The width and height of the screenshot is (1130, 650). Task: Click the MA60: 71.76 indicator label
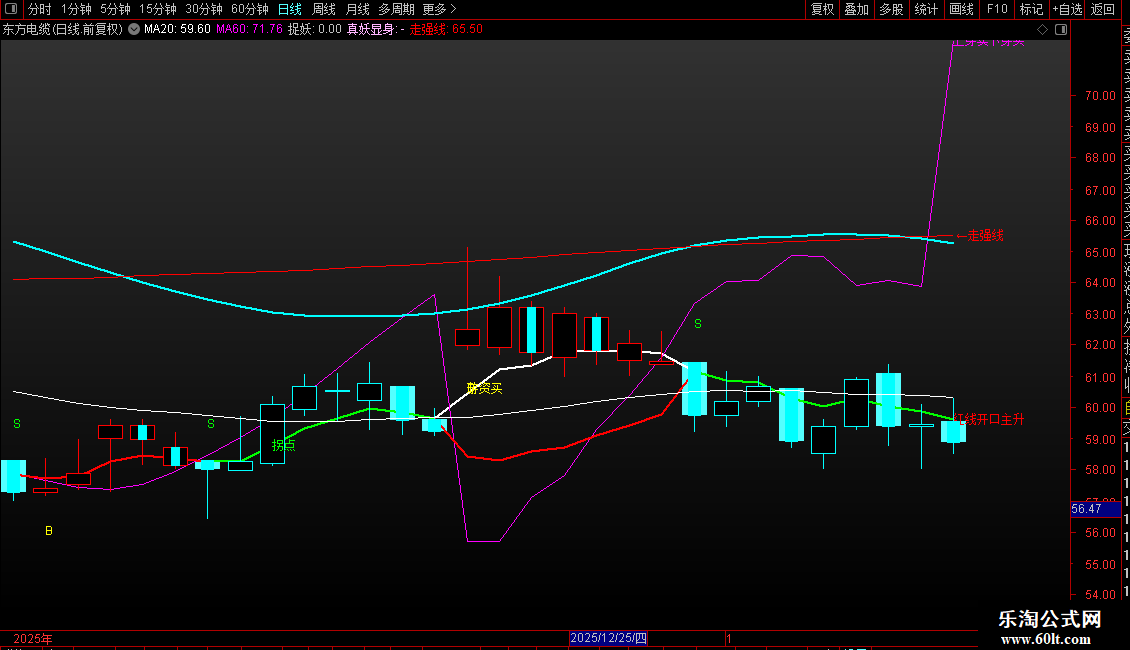[x=249, y=30]
